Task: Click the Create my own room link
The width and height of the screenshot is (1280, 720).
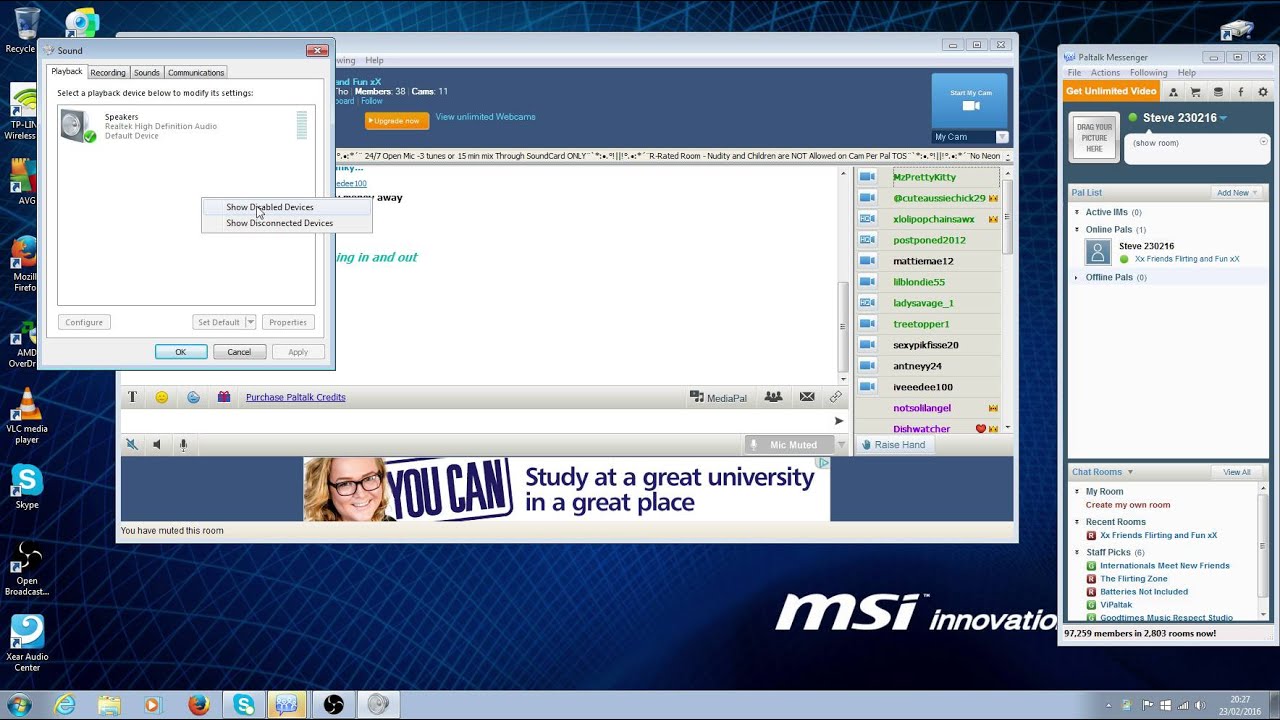Action: click(1128, 505)
